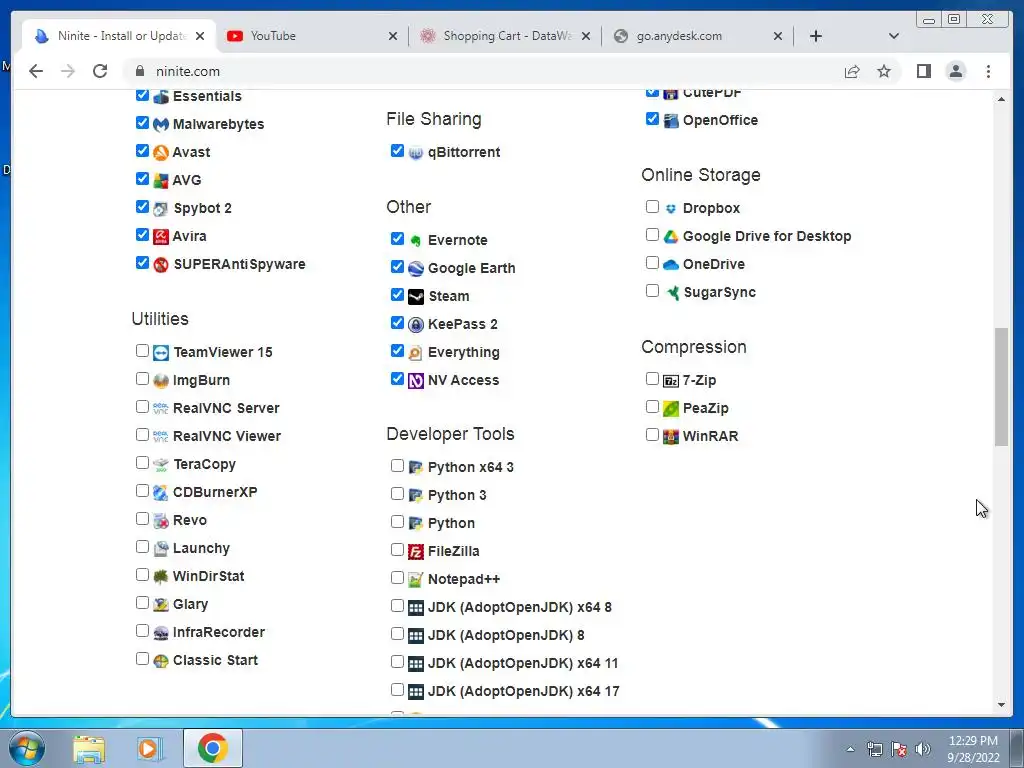Open Windows Explorer from the taskbar
This screenshot has height=768, width=1024.
89,748
